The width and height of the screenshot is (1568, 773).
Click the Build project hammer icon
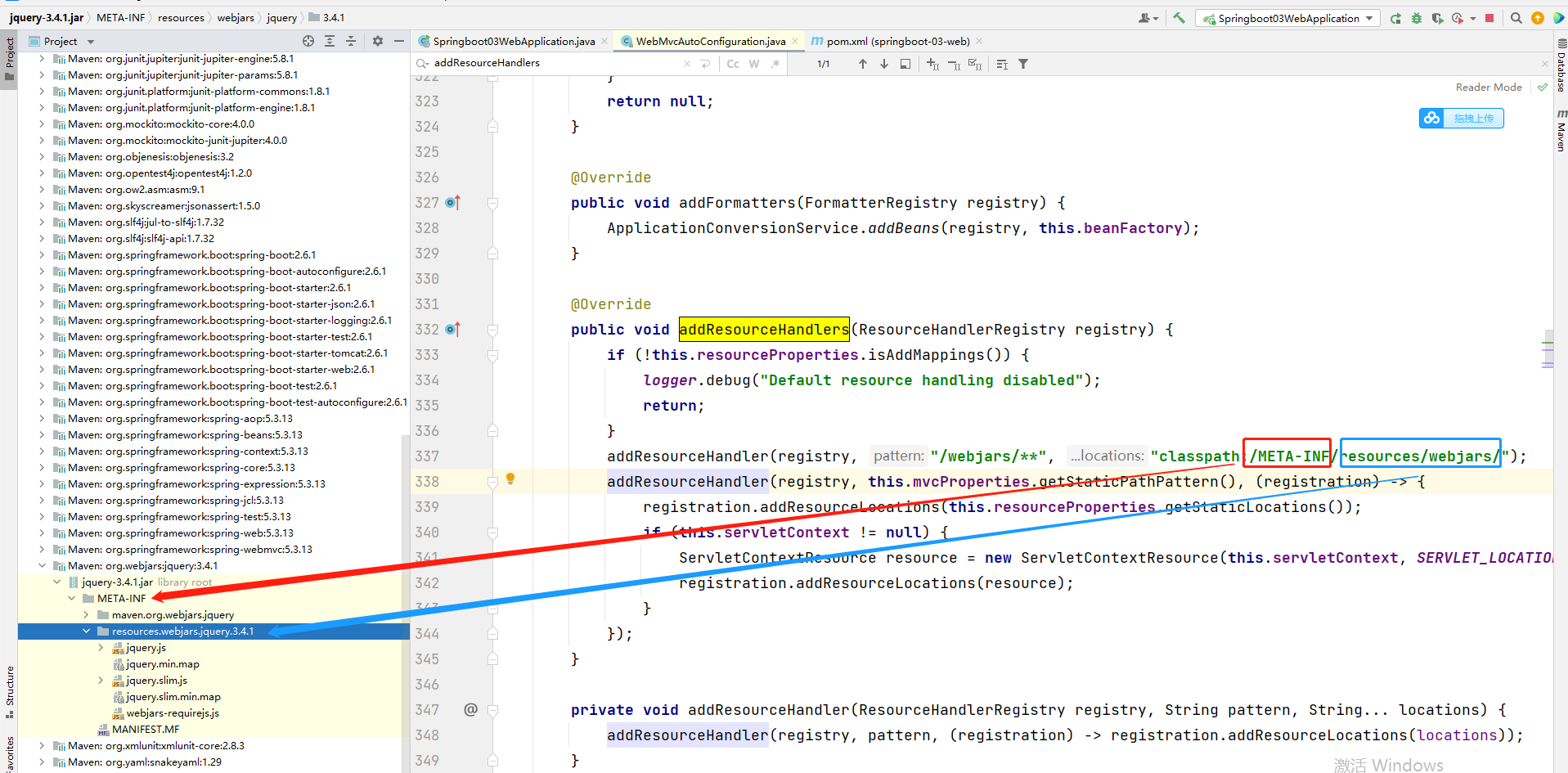pyautogui.click(x=1179, y=18)
